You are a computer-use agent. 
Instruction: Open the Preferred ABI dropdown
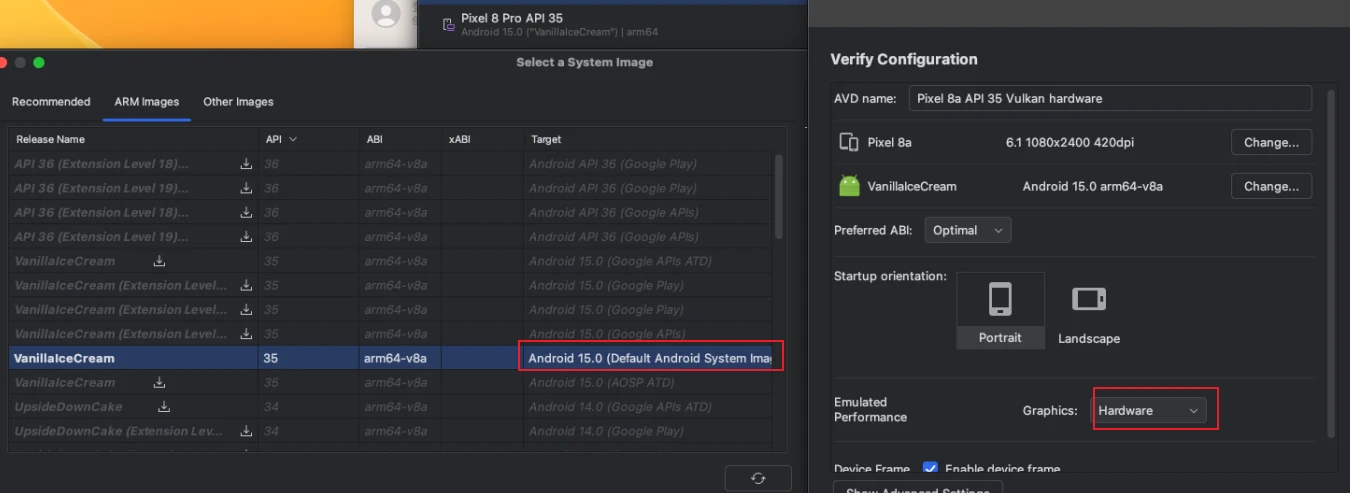pyautogui.click(x=967, y=230)
